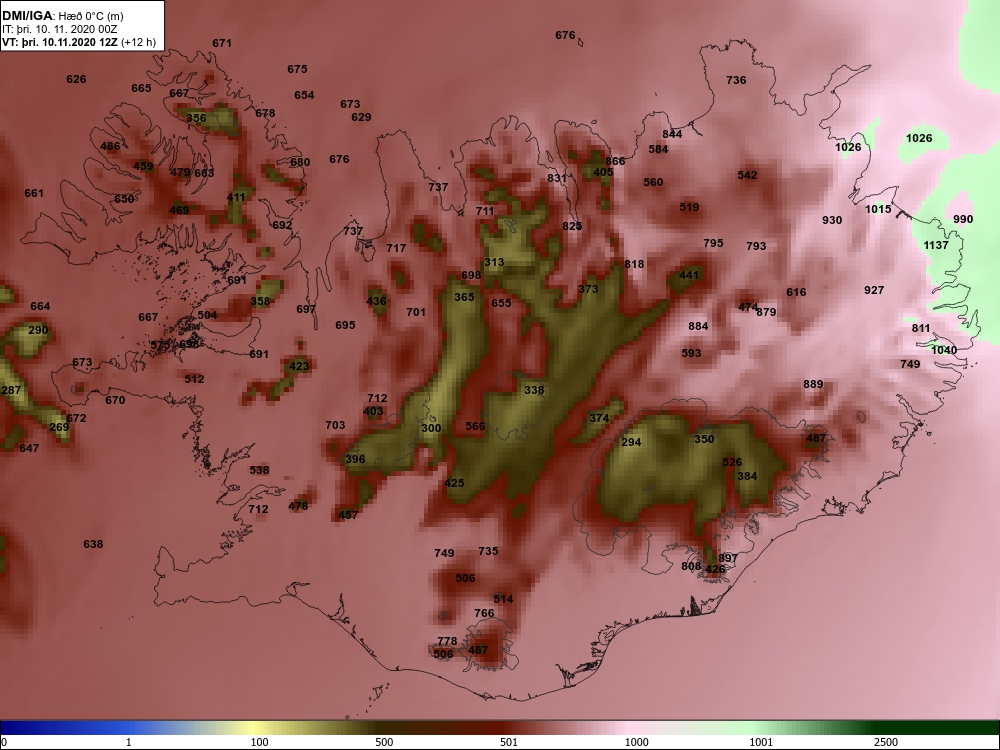Click the value 294 on the glacier
Image resolution: width=1000 pixels, height=750 pixels.
pyautogui.click(x=631, y=443)
